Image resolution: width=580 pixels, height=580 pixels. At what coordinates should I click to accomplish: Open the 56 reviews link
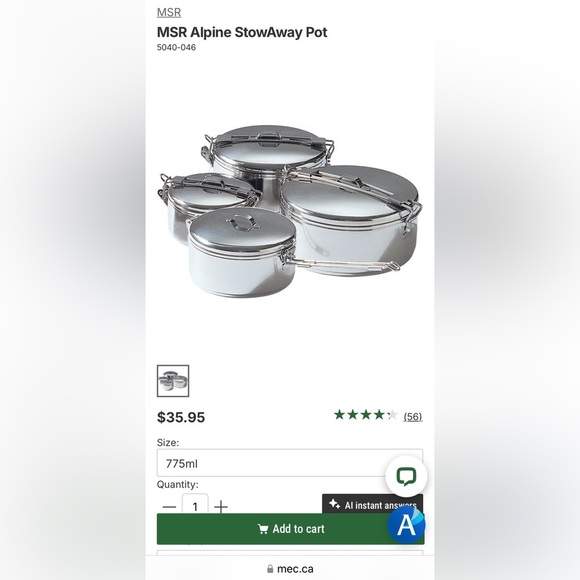point(413,417)
